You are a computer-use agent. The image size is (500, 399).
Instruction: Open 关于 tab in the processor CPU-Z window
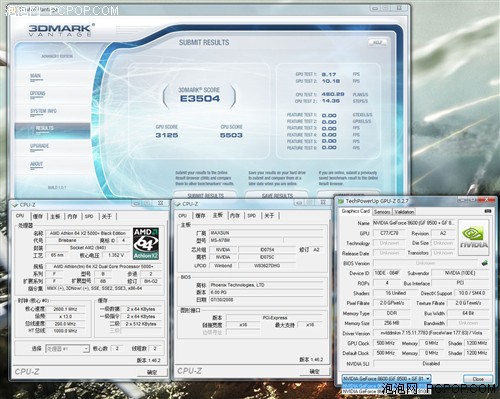coord(107,216)
